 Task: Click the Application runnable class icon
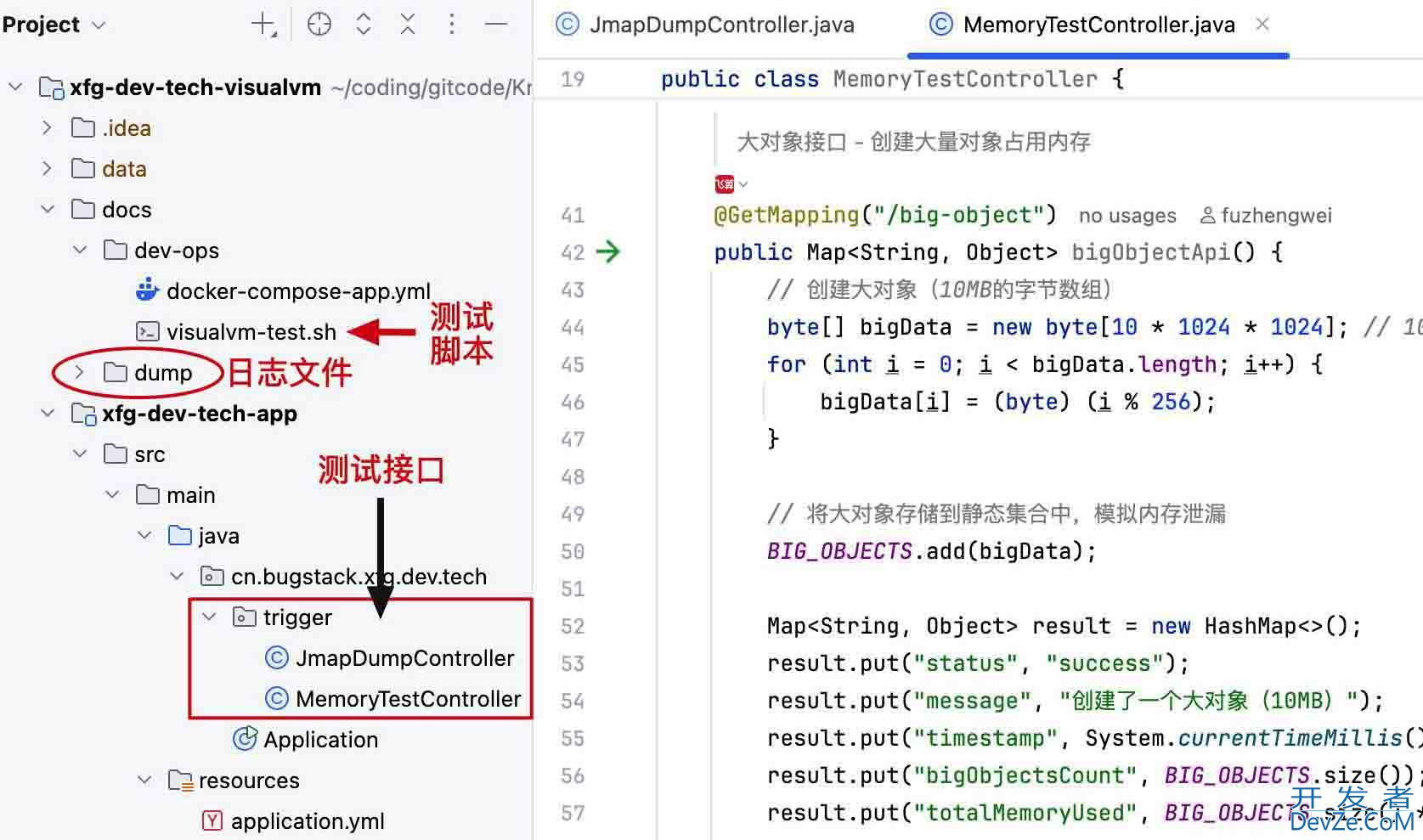pyautogui.click(x=245, y=738)
